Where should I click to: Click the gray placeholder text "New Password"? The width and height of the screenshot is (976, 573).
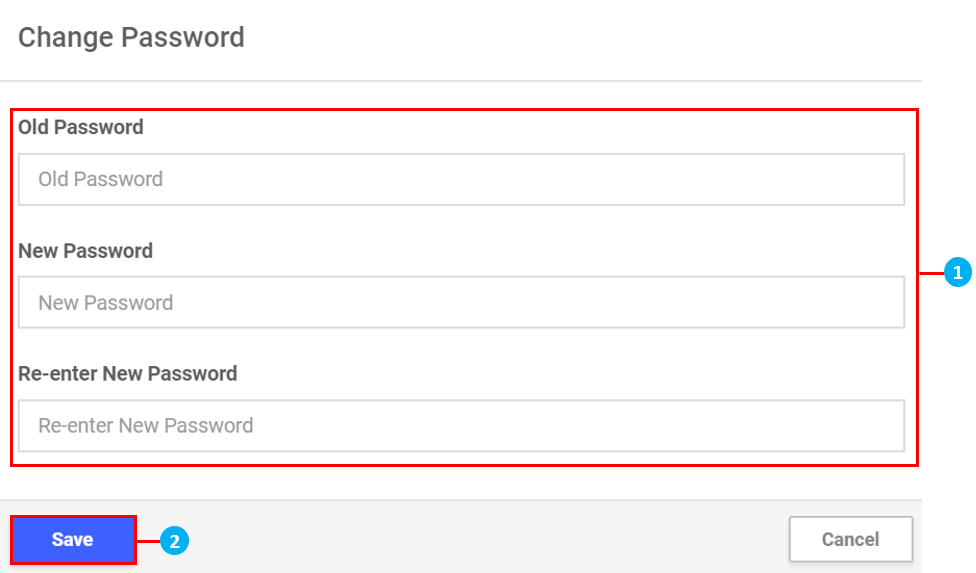105,303
